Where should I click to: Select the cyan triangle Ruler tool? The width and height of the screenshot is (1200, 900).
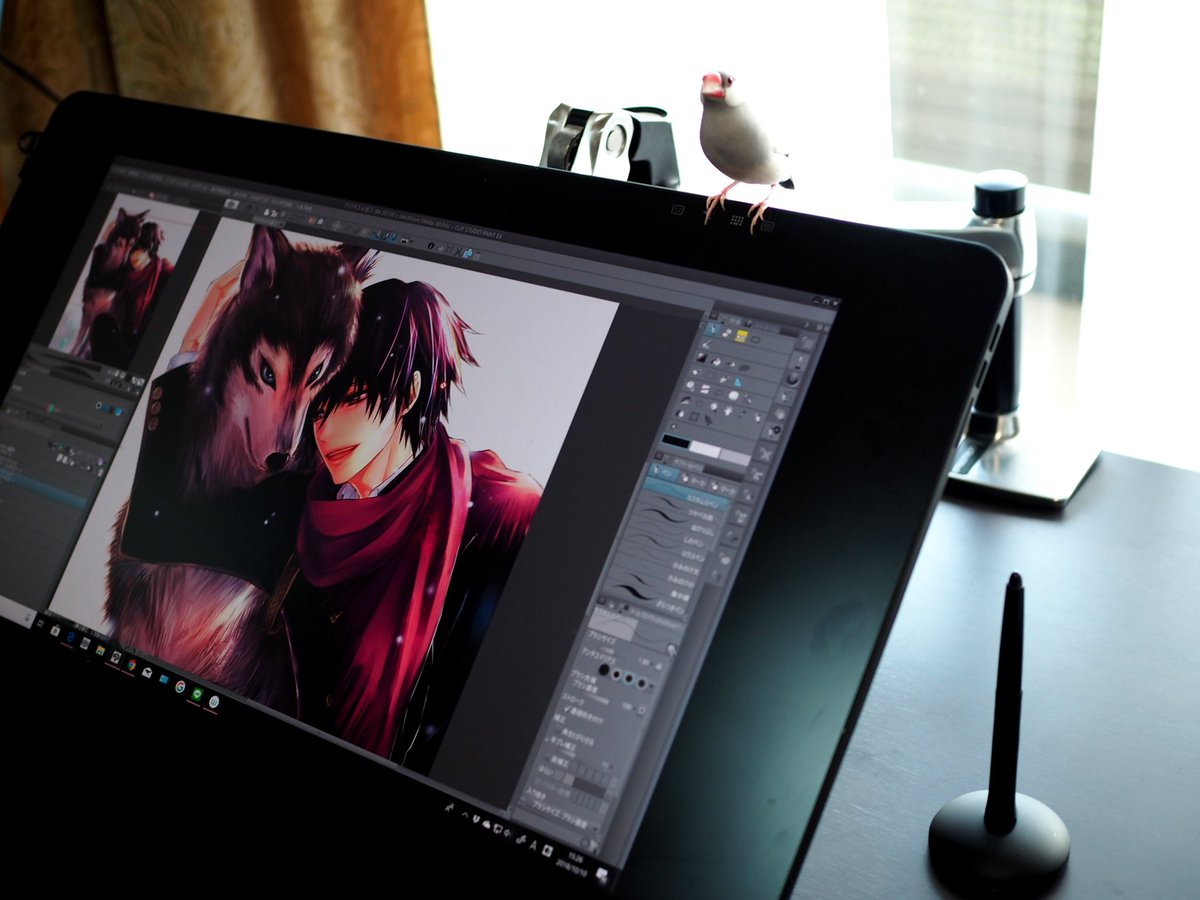pyautogui.click(x=738, y=382)
